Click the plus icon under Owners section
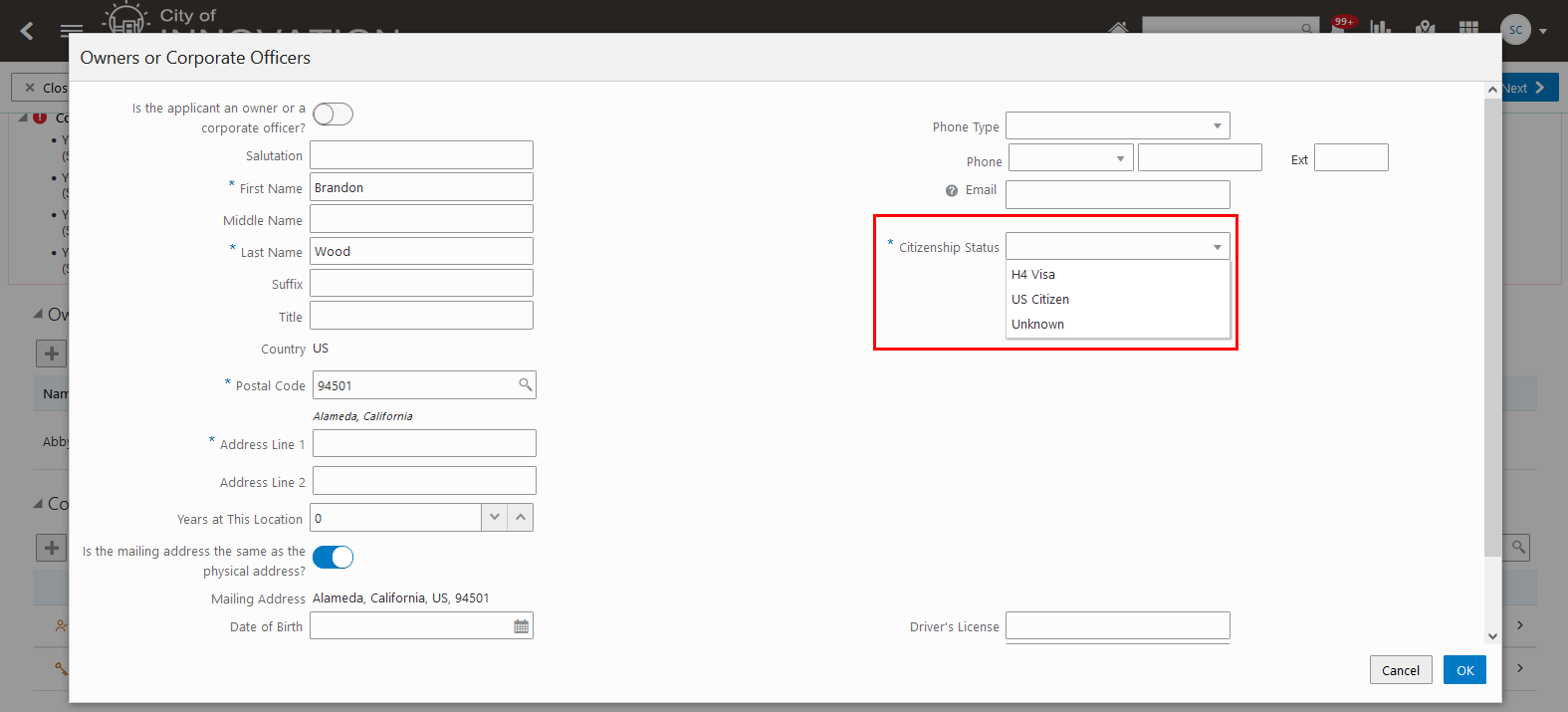Viewport: 1568px width, 712px height. (52, 354)
